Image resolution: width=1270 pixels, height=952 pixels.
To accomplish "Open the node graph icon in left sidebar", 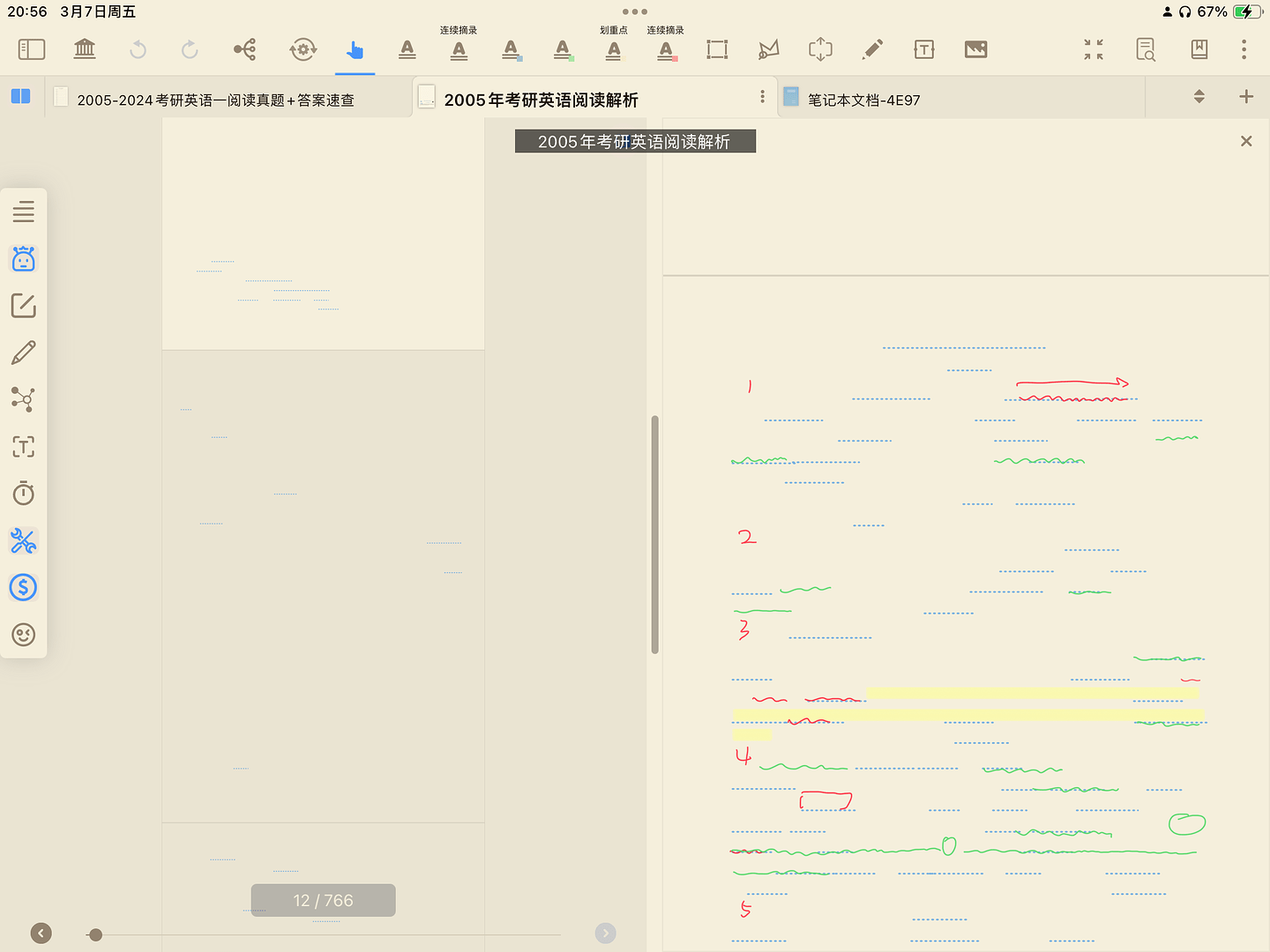I will [x=24, y=399].
